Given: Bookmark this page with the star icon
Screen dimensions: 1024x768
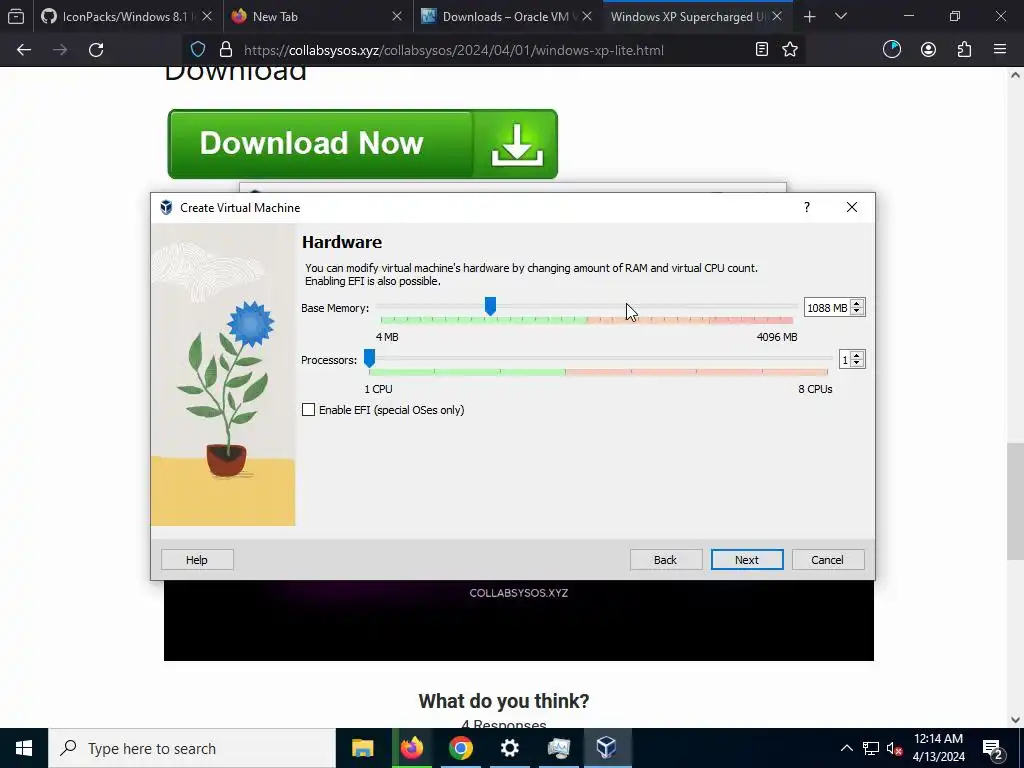Looking at the screenshot, I should (790, 50).
